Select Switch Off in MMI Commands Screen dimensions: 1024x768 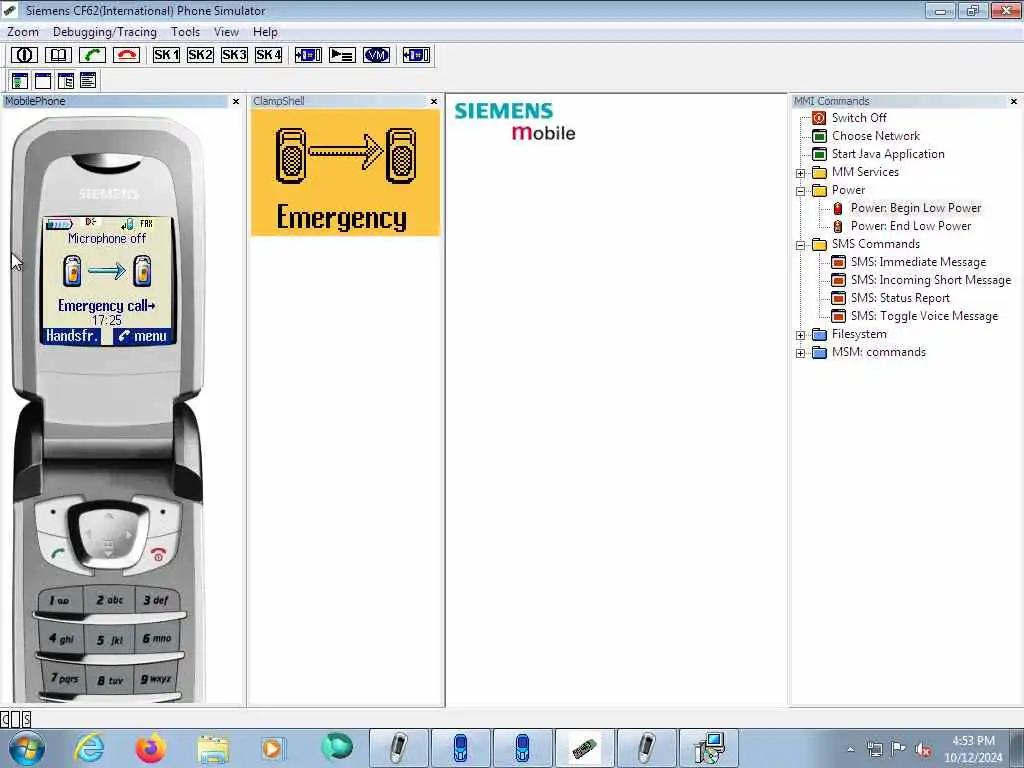point(859,118)
